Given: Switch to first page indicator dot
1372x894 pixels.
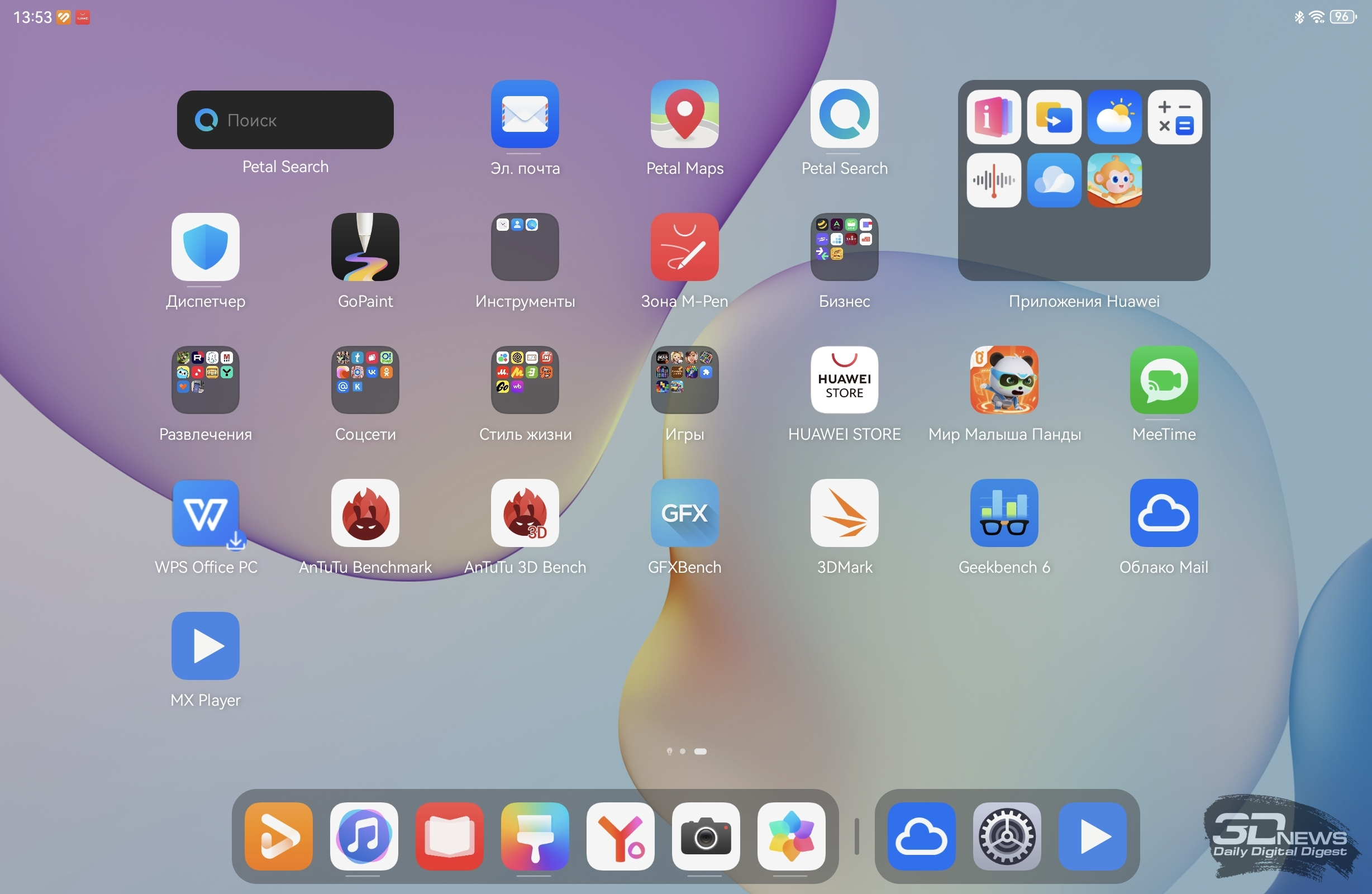Looking at the screenshot, I should tap(669, 751).
